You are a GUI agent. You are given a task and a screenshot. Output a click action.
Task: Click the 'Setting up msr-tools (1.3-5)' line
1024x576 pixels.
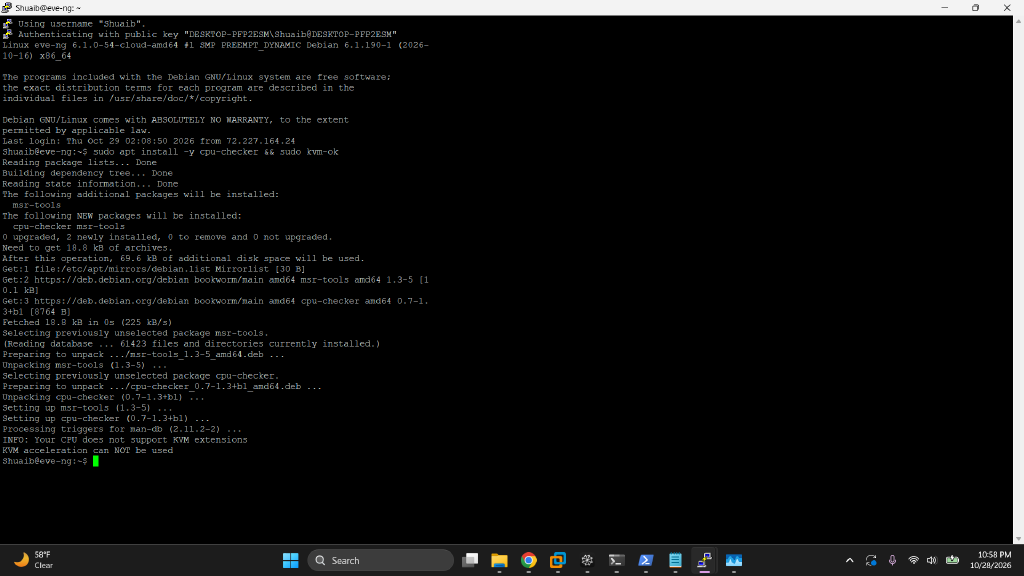pos(88,408)
